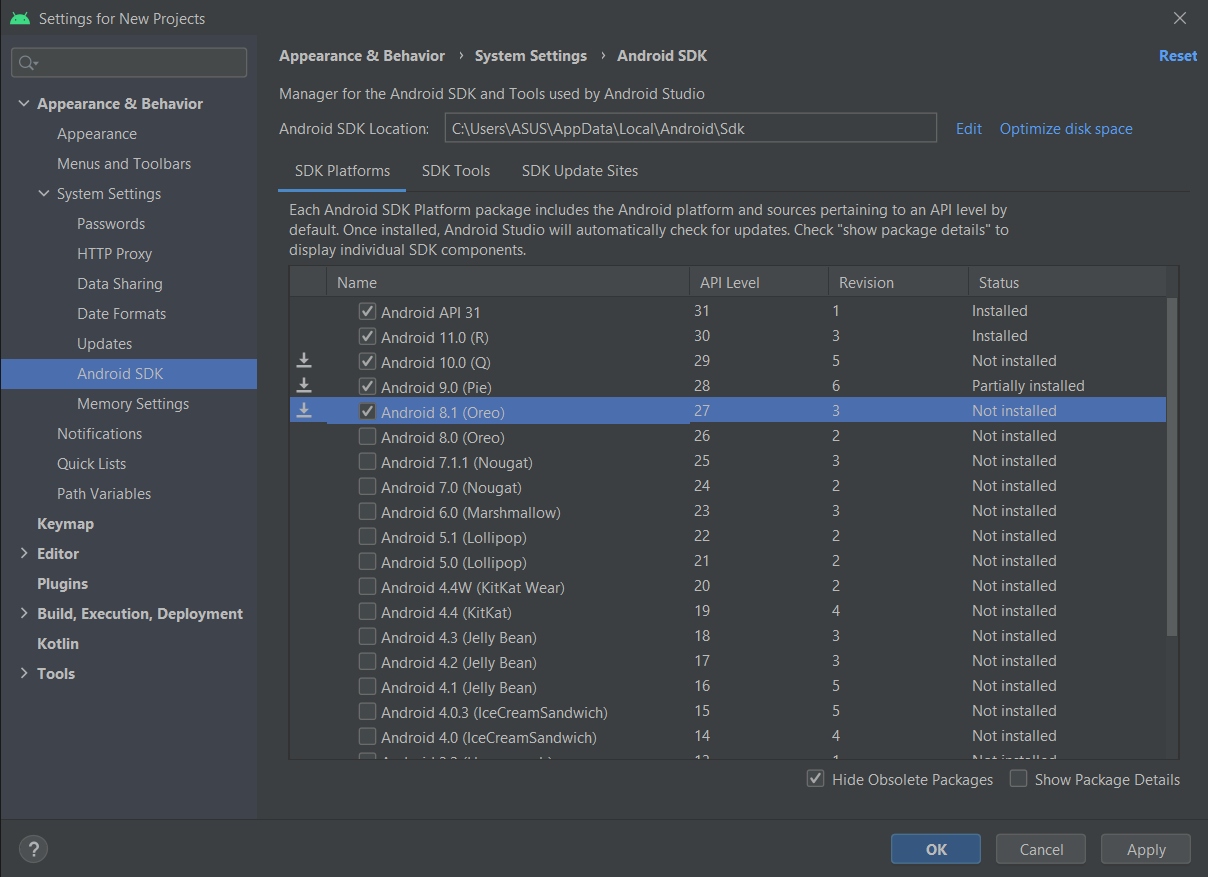Open the Plugins settings
This screenshot has width=1208, height=877.
pos(63,584)
